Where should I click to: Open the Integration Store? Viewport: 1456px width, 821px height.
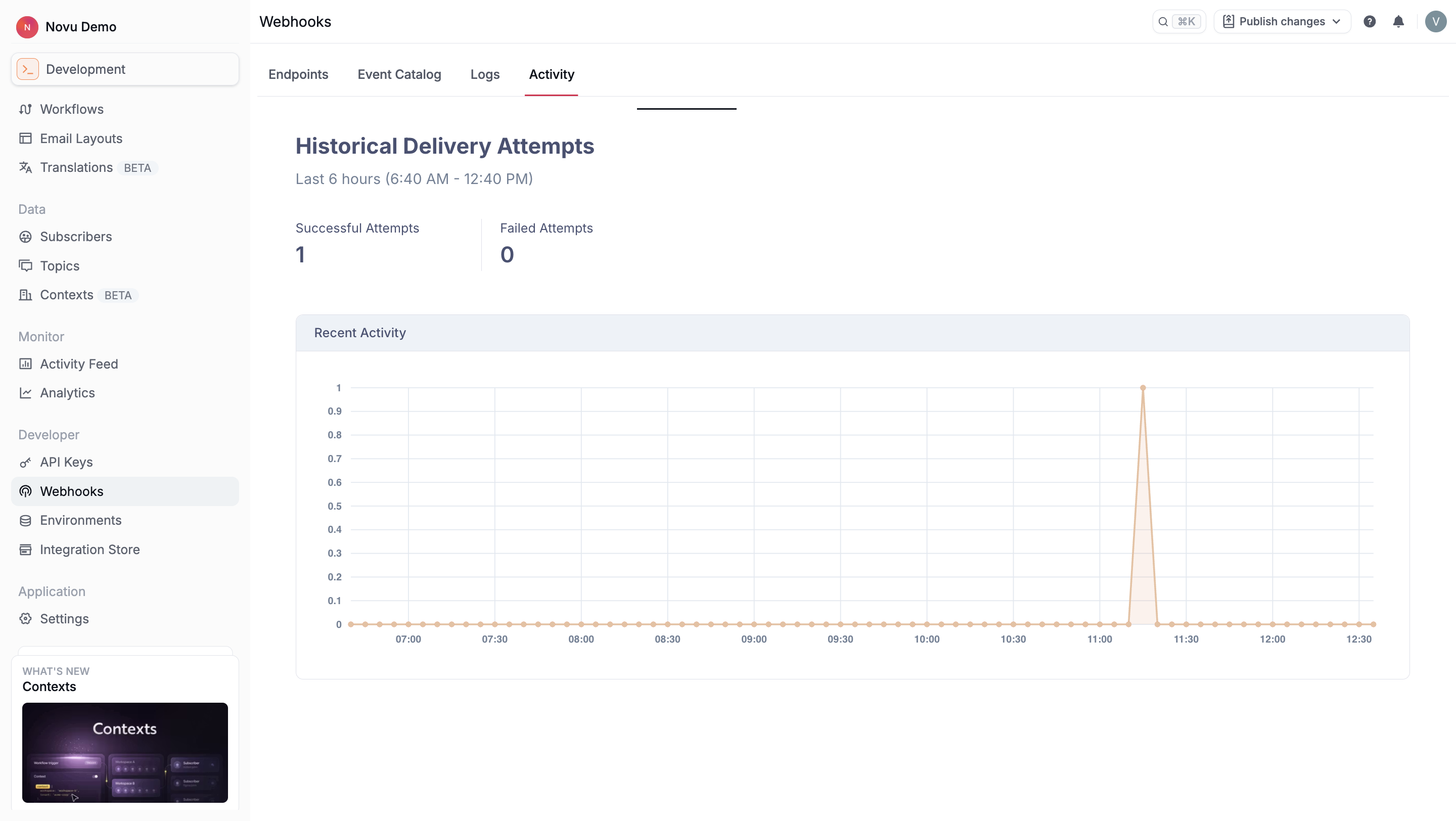click(x=90, y=549)
